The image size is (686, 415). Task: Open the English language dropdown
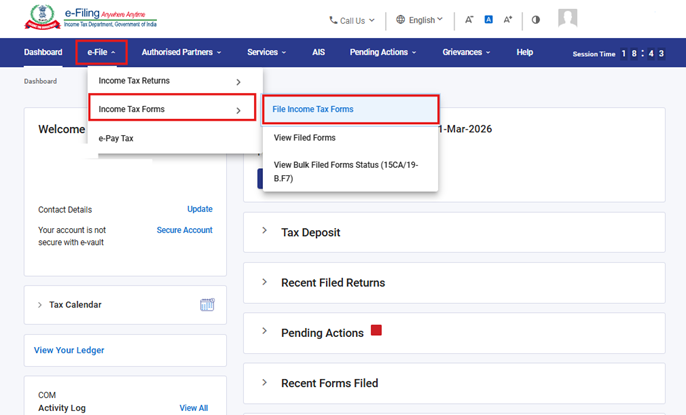419,20
